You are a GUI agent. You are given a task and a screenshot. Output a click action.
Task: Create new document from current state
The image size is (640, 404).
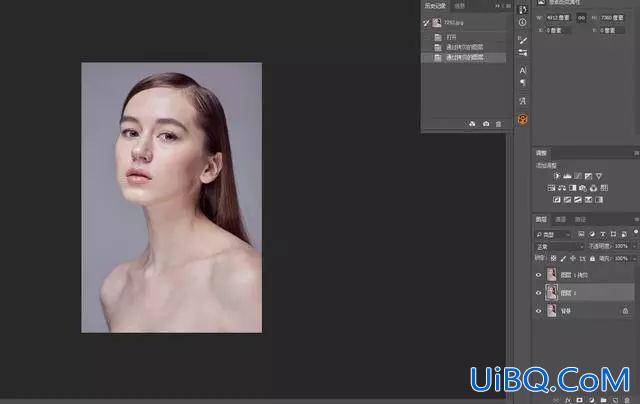(472, 124)
